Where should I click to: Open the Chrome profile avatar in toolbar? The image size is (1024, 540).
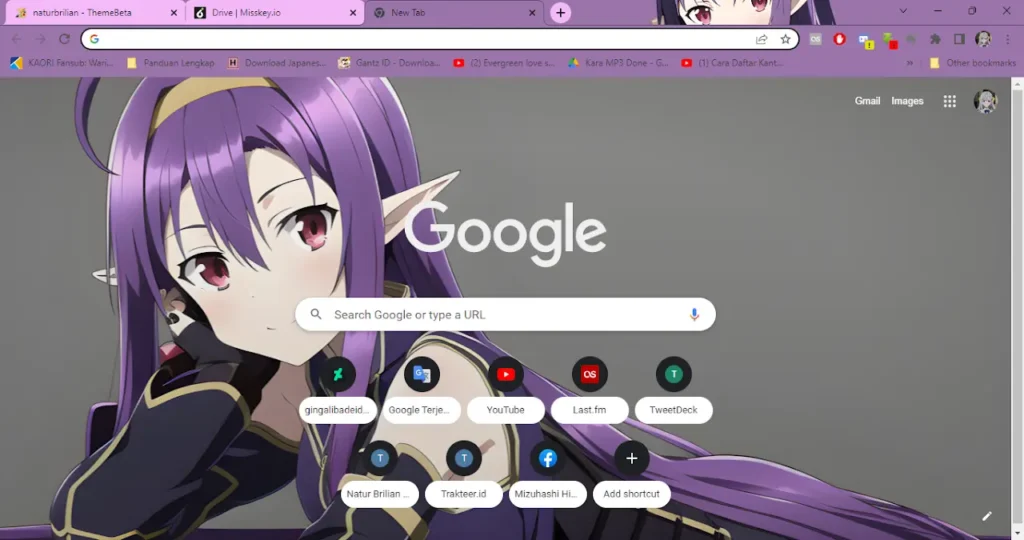(x=984, y=39)
